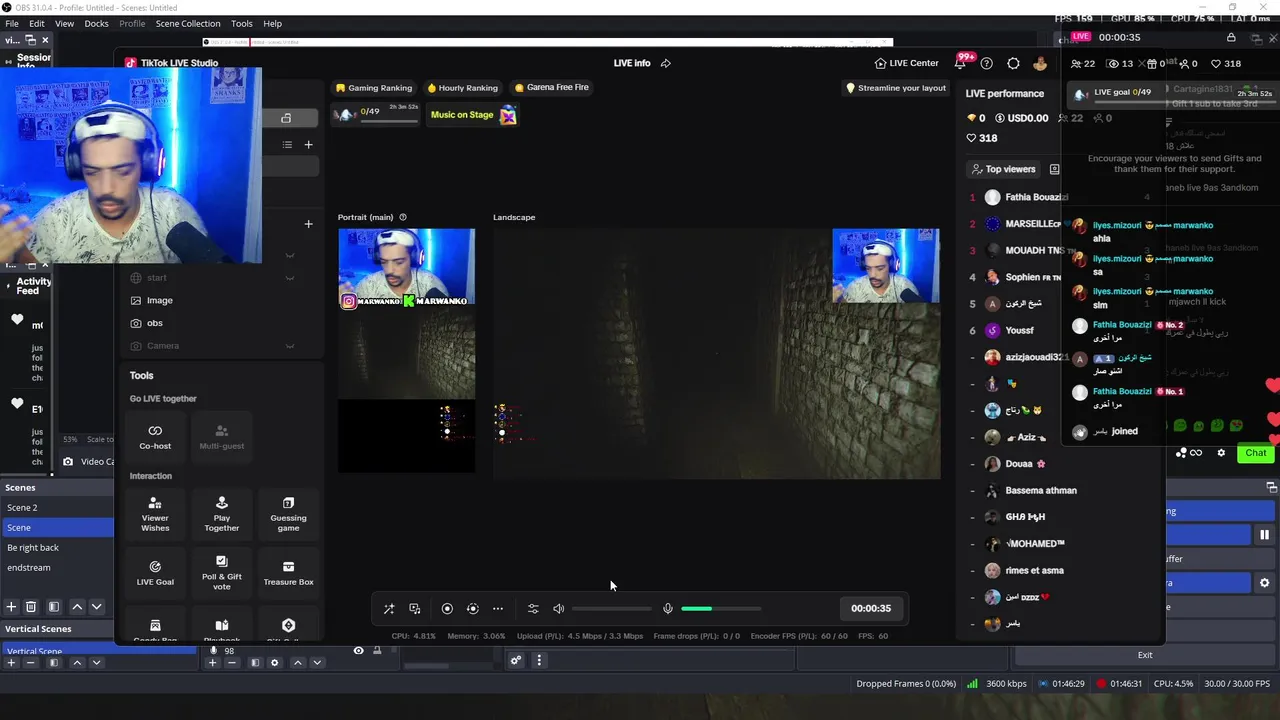Image resolution: width=1280 pixels, height=720 pixels.
Task: Click the start recording circle icon
Action: (447, 608)
